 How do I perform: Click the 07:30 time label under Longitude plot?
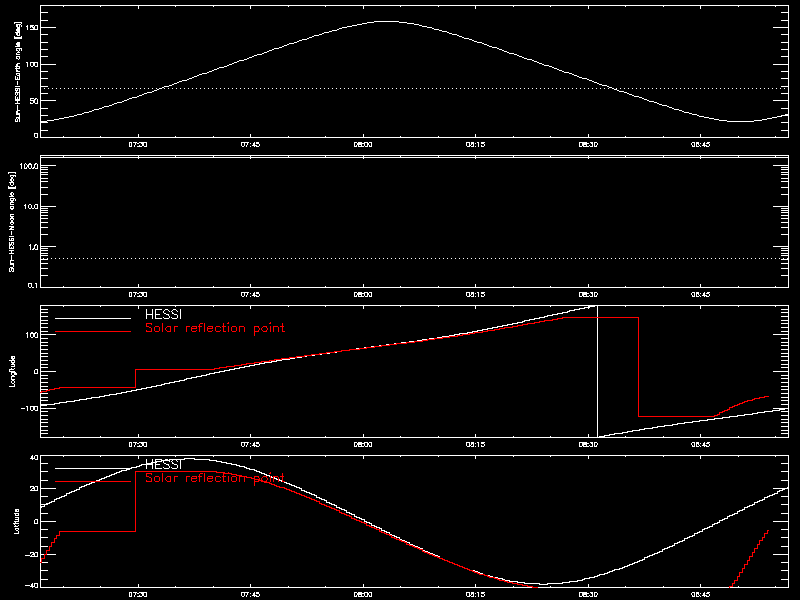click(138, 445)
